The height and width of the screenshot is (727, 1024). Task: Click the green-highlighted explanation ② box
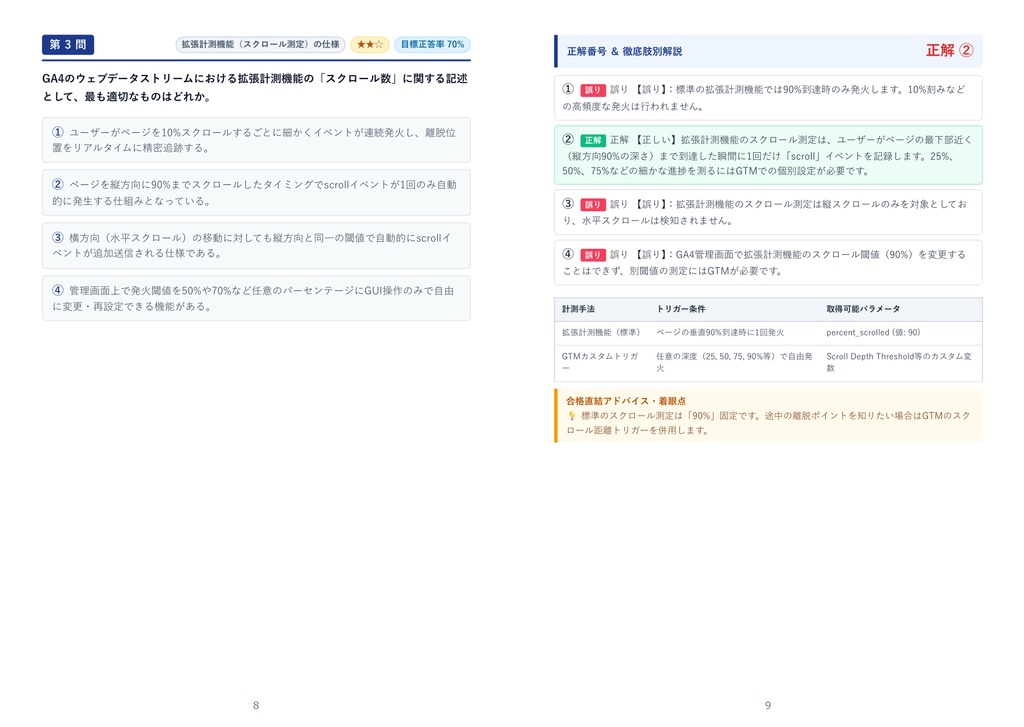point(768,155)
